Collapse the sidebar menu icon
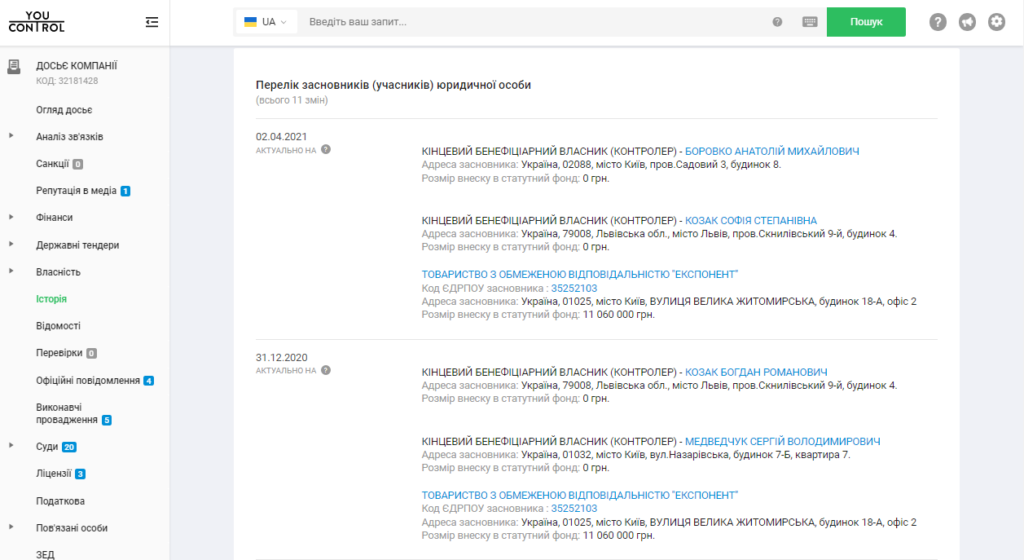 pyautogui.click(x=152, y=22)
